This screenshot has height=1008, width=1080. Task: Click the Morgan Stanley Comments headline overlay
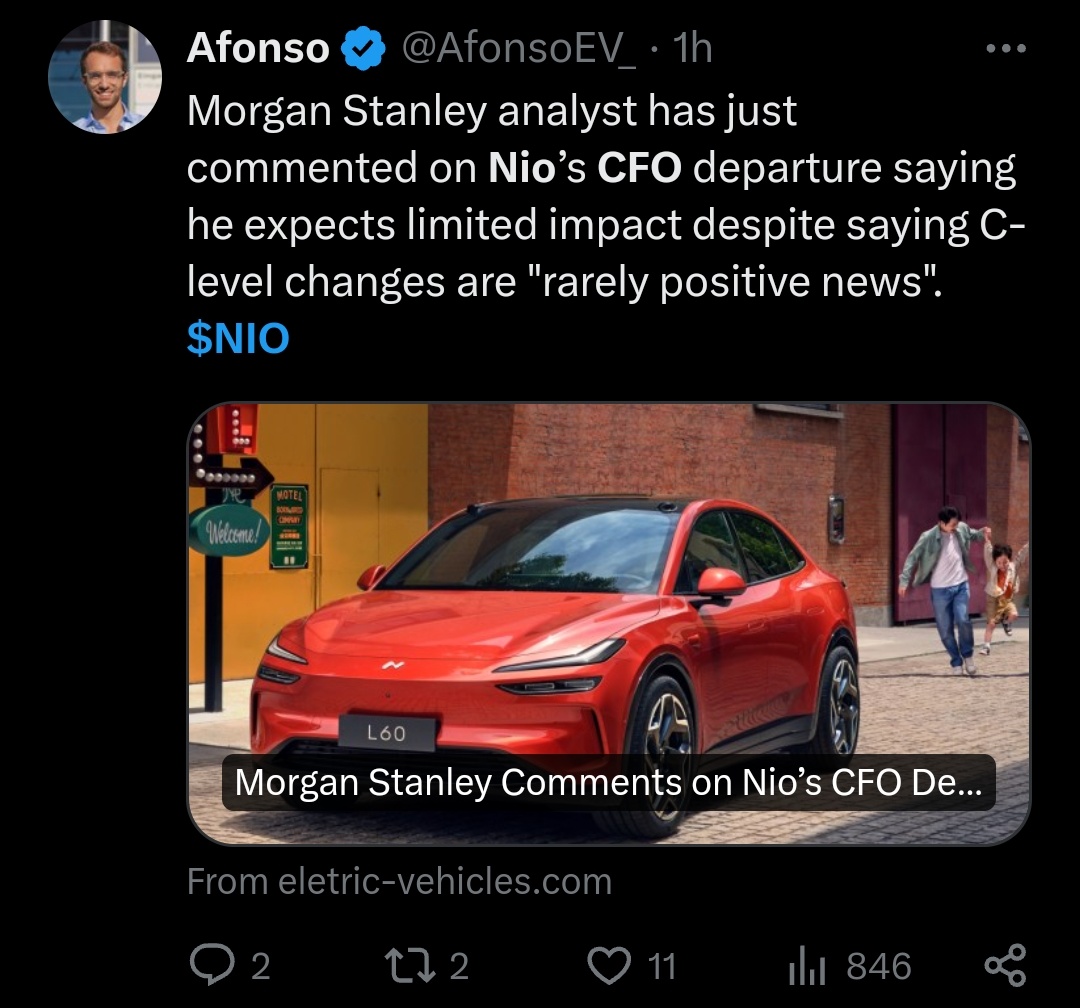(608, 782)
